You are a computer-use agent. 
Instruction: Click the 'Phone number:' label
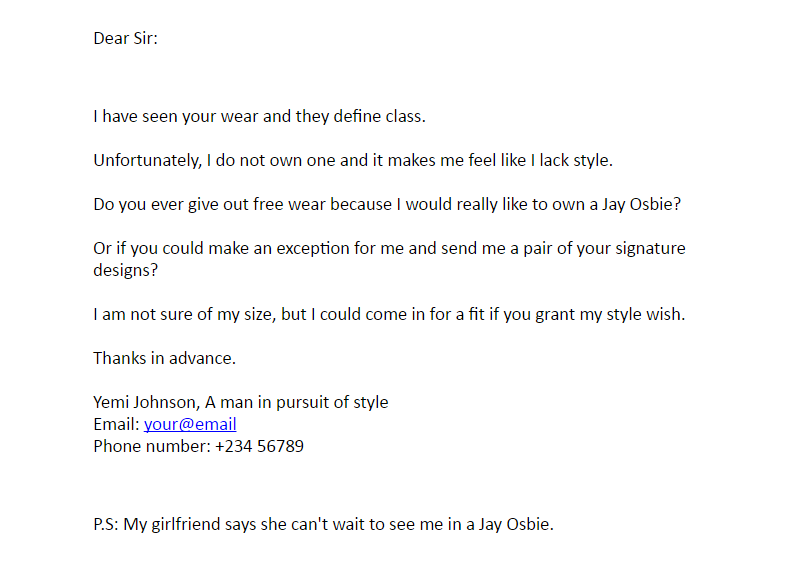pos(152,446)
